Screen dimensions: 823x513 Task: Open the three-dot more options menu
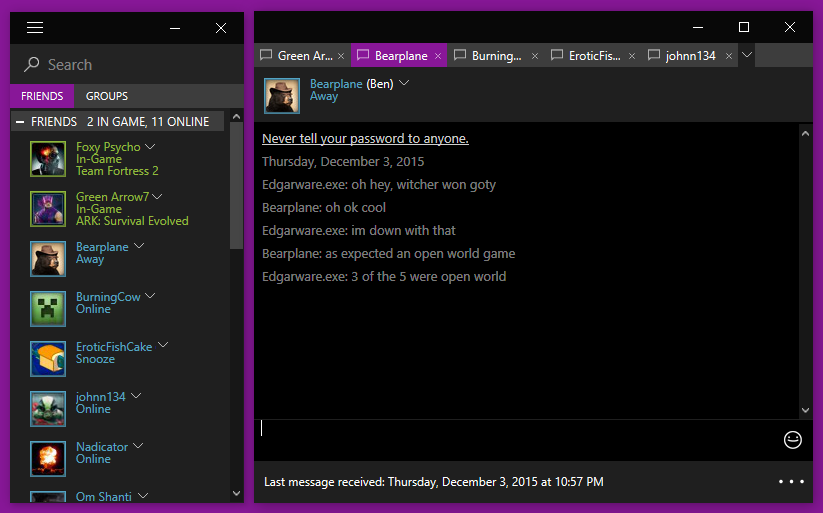(791, 482)
